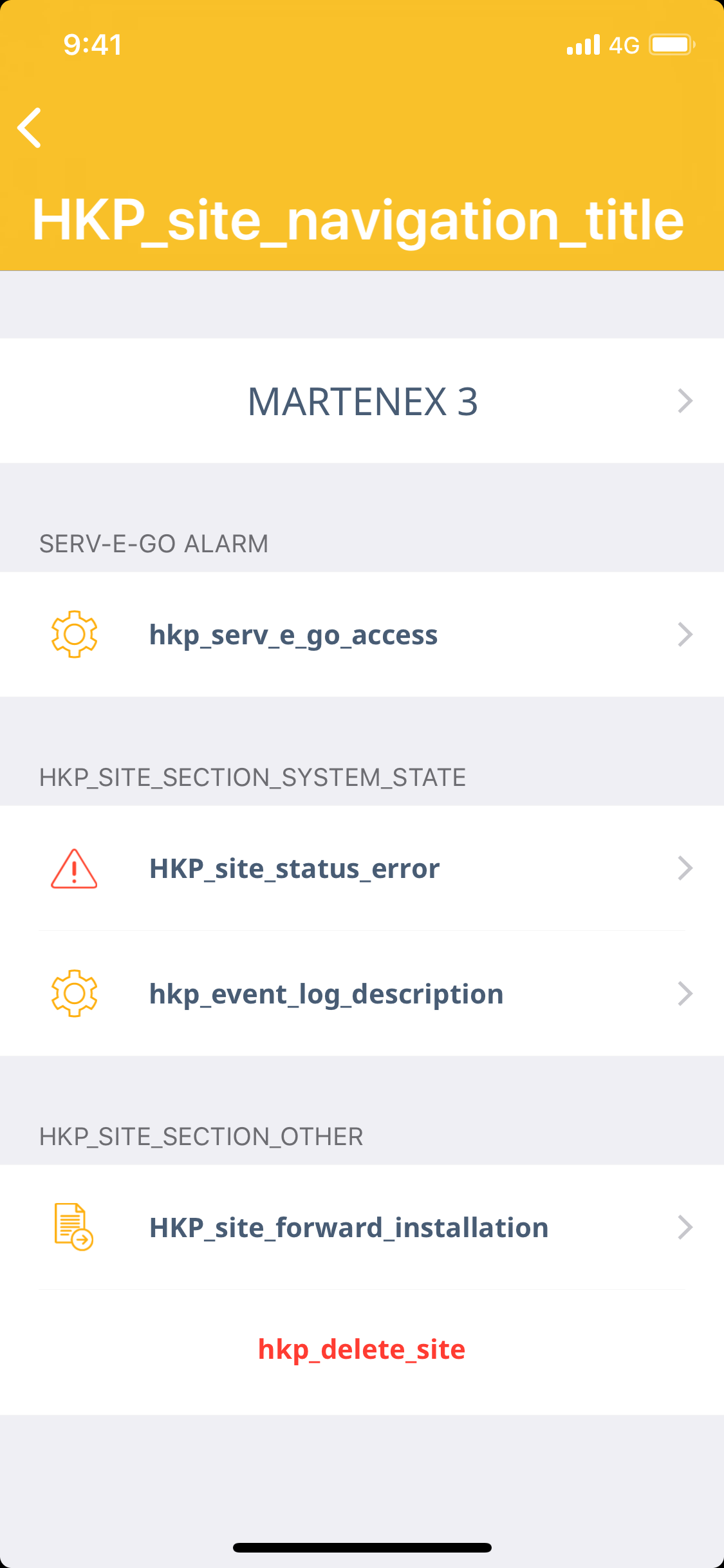The height and width of the screenshot is (1568, 724).
Task: Select HKP_site_forward_installation entry
Action: (349, 1228)
